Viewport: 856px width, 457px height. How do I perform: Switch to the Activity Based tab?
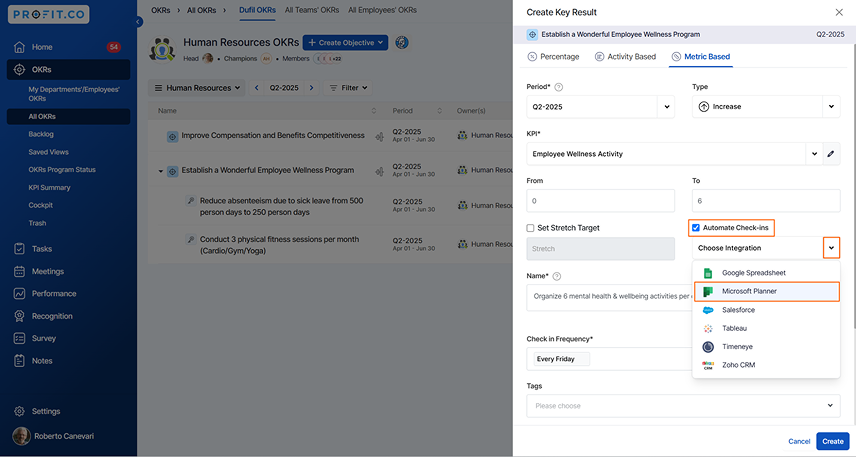pos(625,57)
